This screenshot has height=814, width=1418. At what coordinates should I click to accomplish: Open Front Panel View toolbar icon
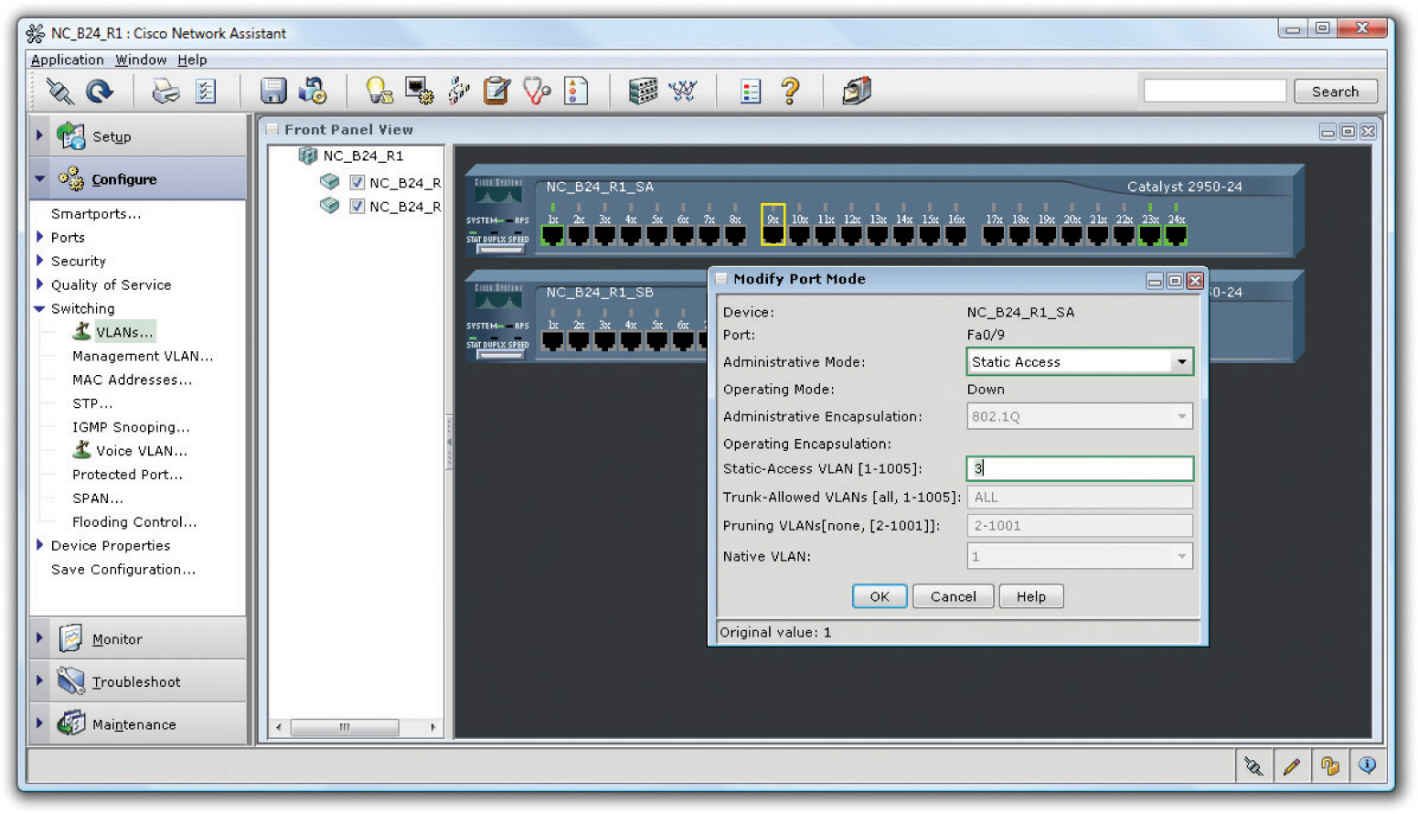(643, 92)
